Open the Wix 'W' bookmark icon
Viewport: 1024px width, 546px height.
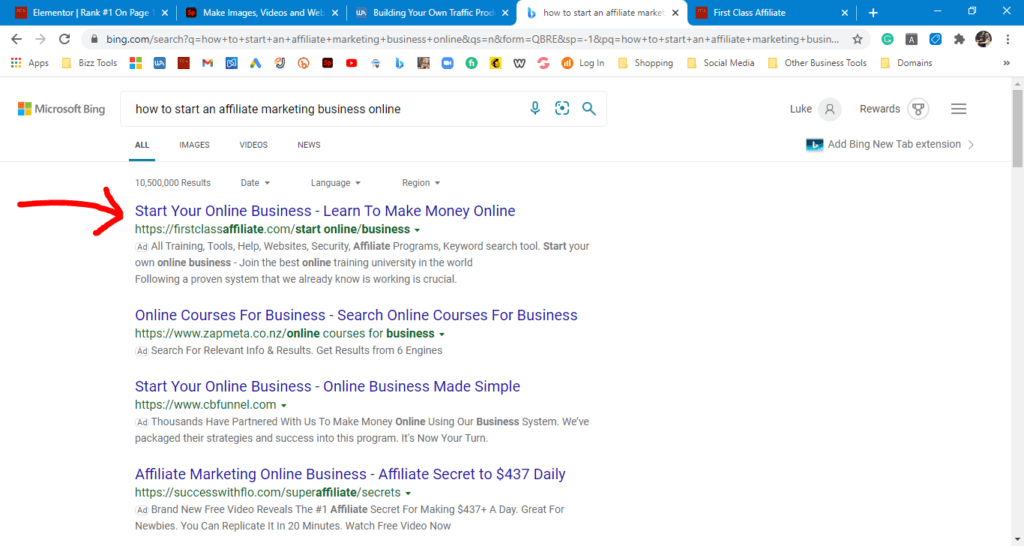pos(519,63)
